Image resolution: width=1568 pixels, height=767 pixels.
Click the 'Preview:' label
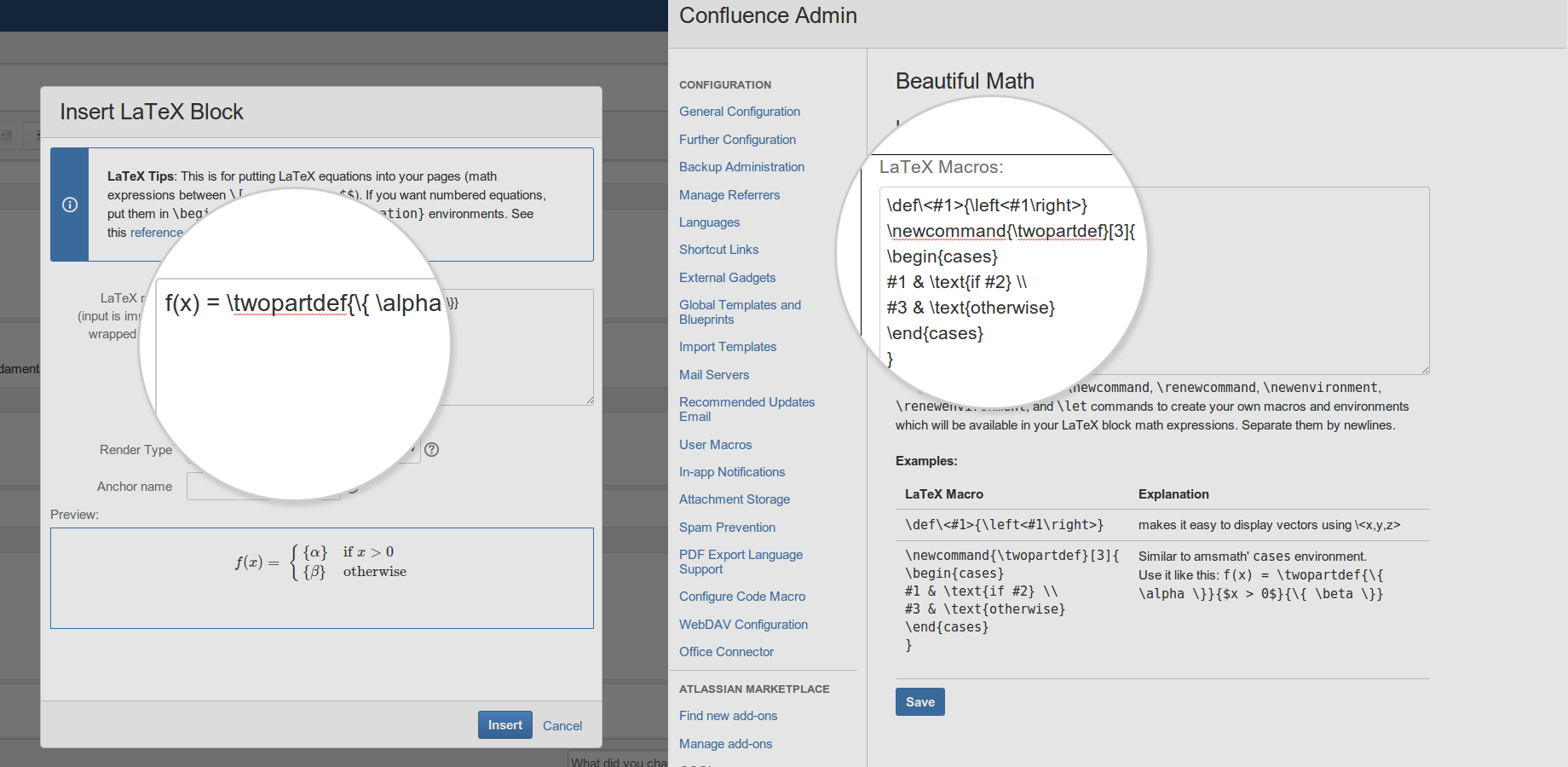(x=74, y=515)
